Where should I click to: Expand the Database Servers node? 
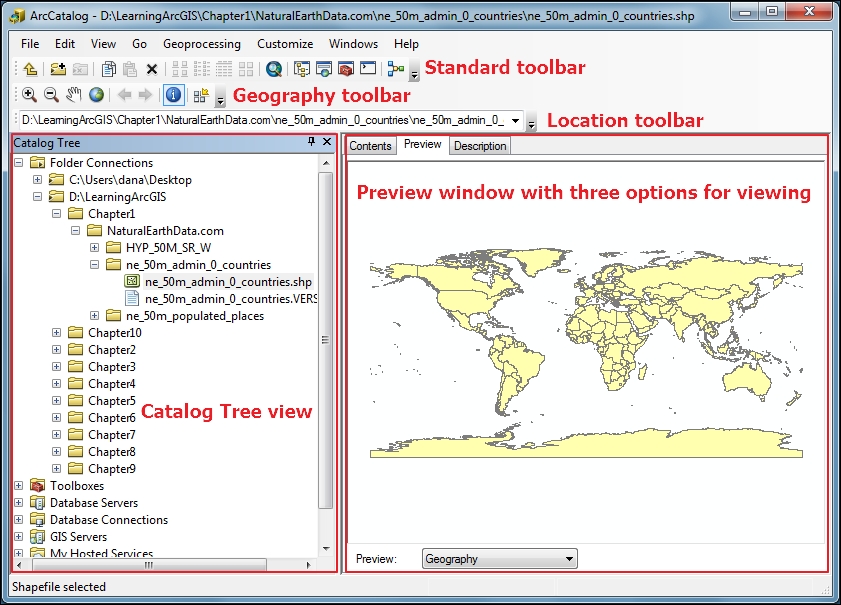click(x=19, y=503)
